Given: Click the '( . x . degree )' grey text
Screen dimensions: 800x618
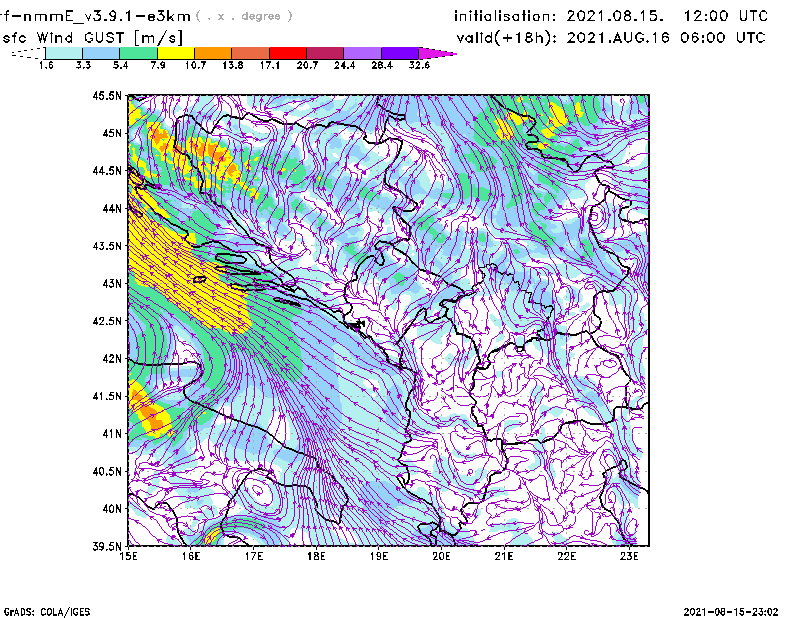Looking at the screenshot, I should [244, 16].
